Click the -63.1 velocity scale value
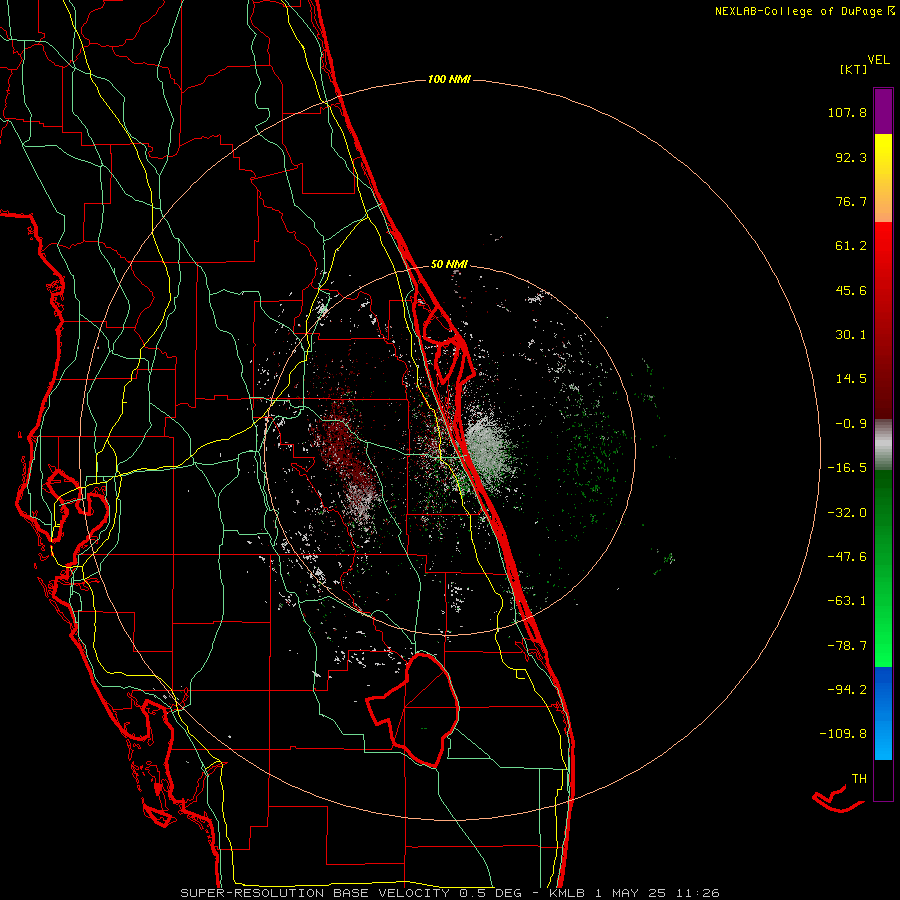 coord(847,601)
